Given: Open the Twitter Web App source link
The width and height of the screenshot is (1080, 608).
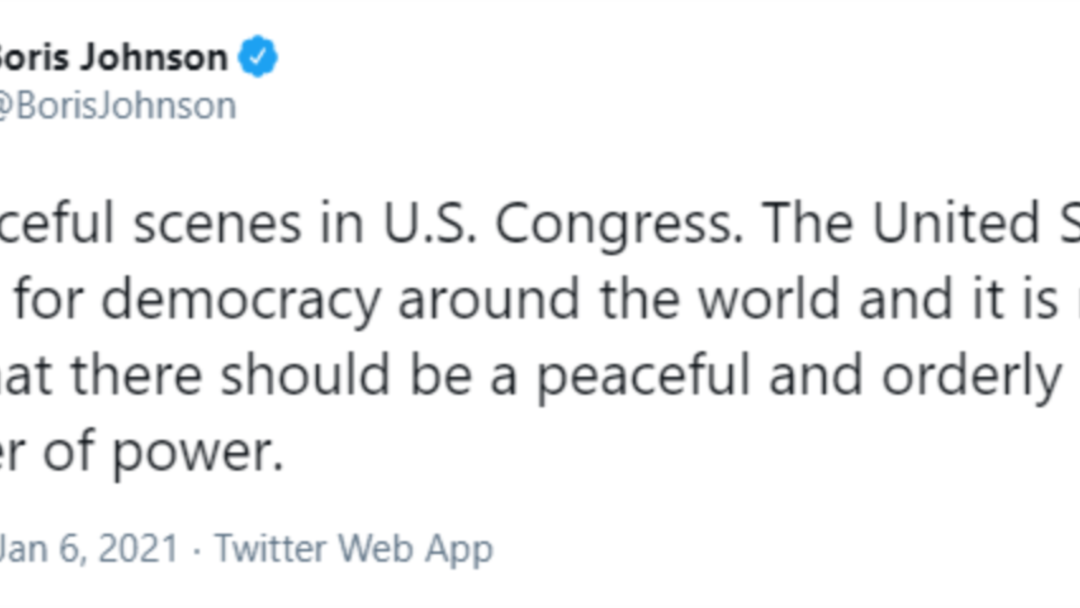Looking at the screenshot, I should click(x=354, y=549).
